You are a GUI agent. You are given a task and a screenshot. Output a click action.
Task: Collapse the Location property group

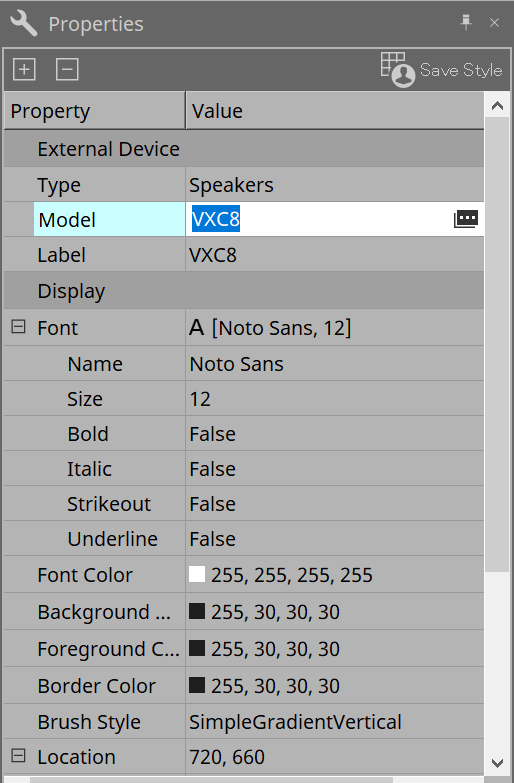tap(18, 755)
